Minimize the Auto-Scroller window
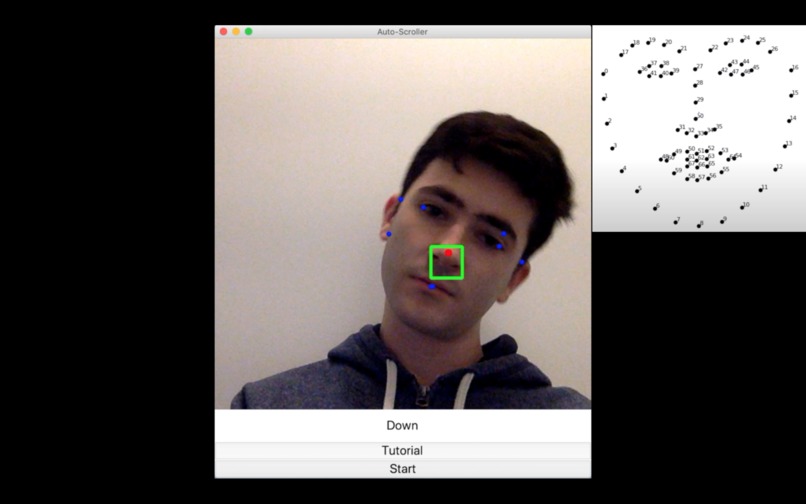 coord(236,31)
